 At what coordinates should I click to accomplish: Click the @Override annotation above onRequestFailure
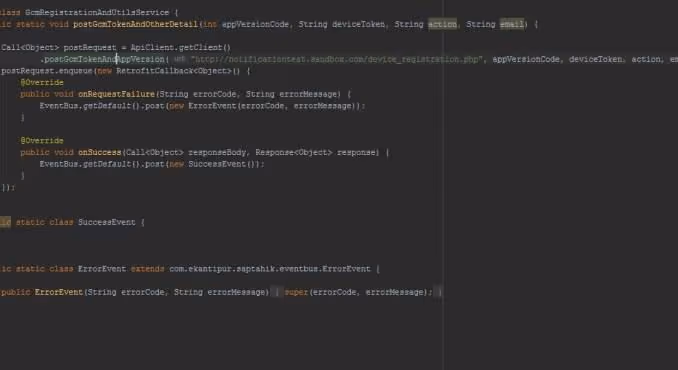coord(42,83)
